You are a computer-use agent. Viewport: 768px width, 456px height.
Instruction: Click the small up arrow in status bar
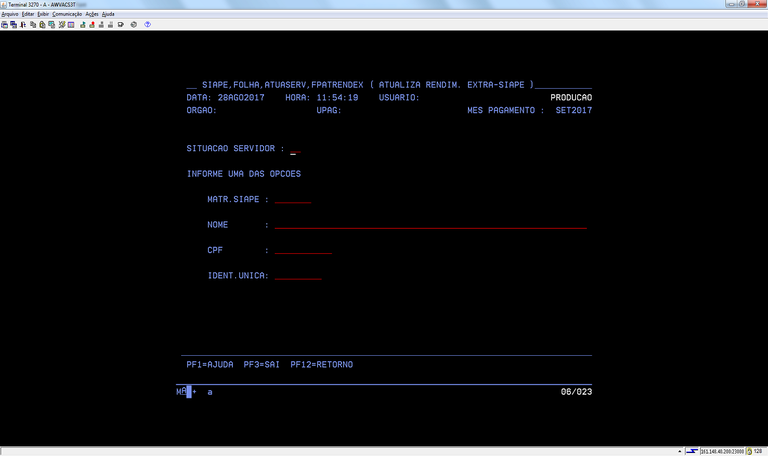point(680,451)
